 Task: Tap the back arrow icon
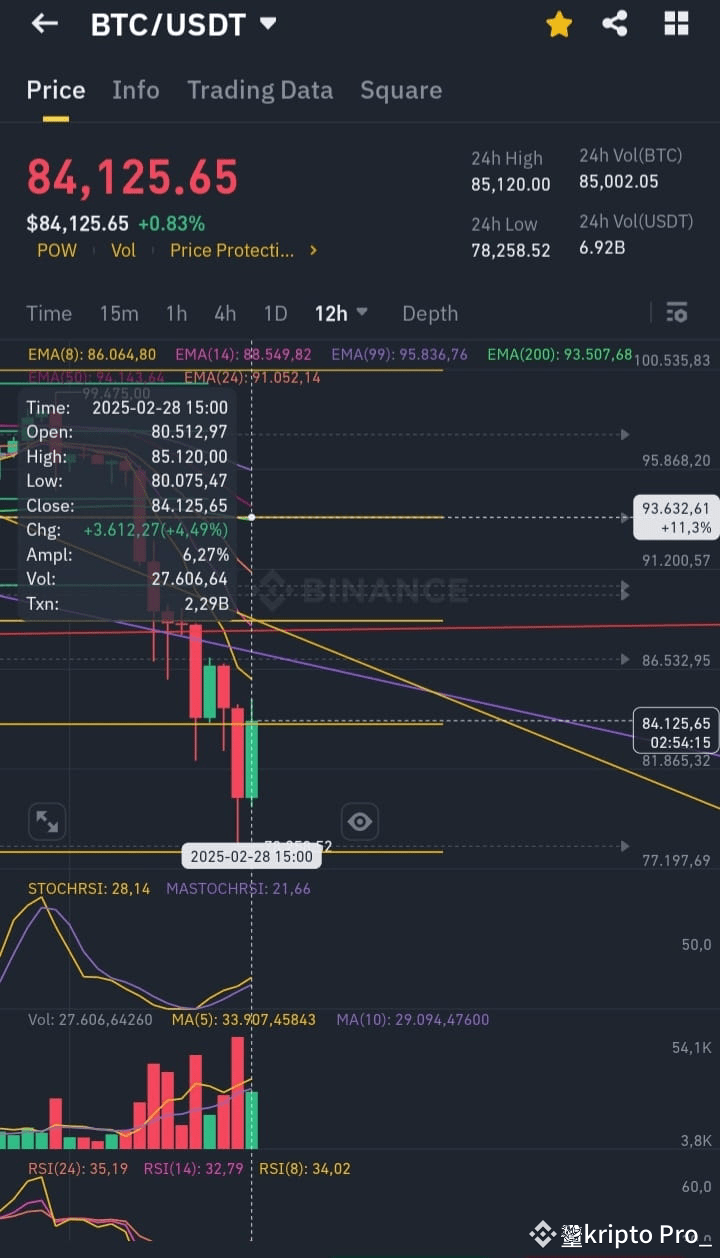(x=44, y=24)
